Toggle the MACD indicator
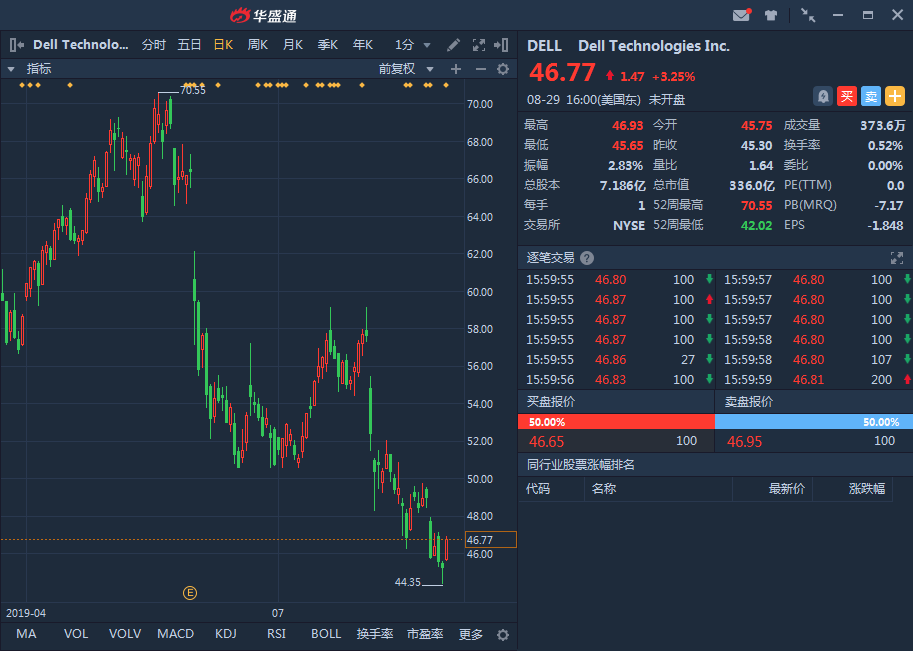Viewport: 913px width, 651px height. pos(175,634)
